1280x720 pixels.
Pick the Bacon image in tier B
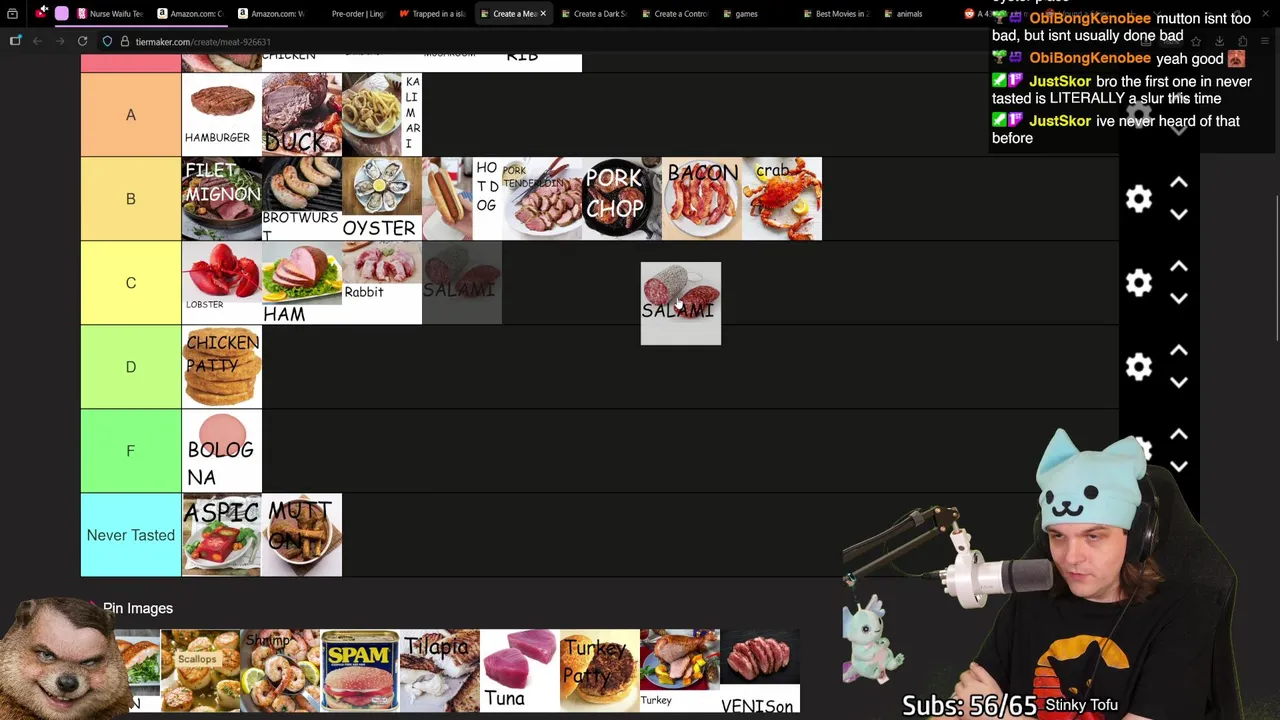pyautogui.click(x=702, y=199)
